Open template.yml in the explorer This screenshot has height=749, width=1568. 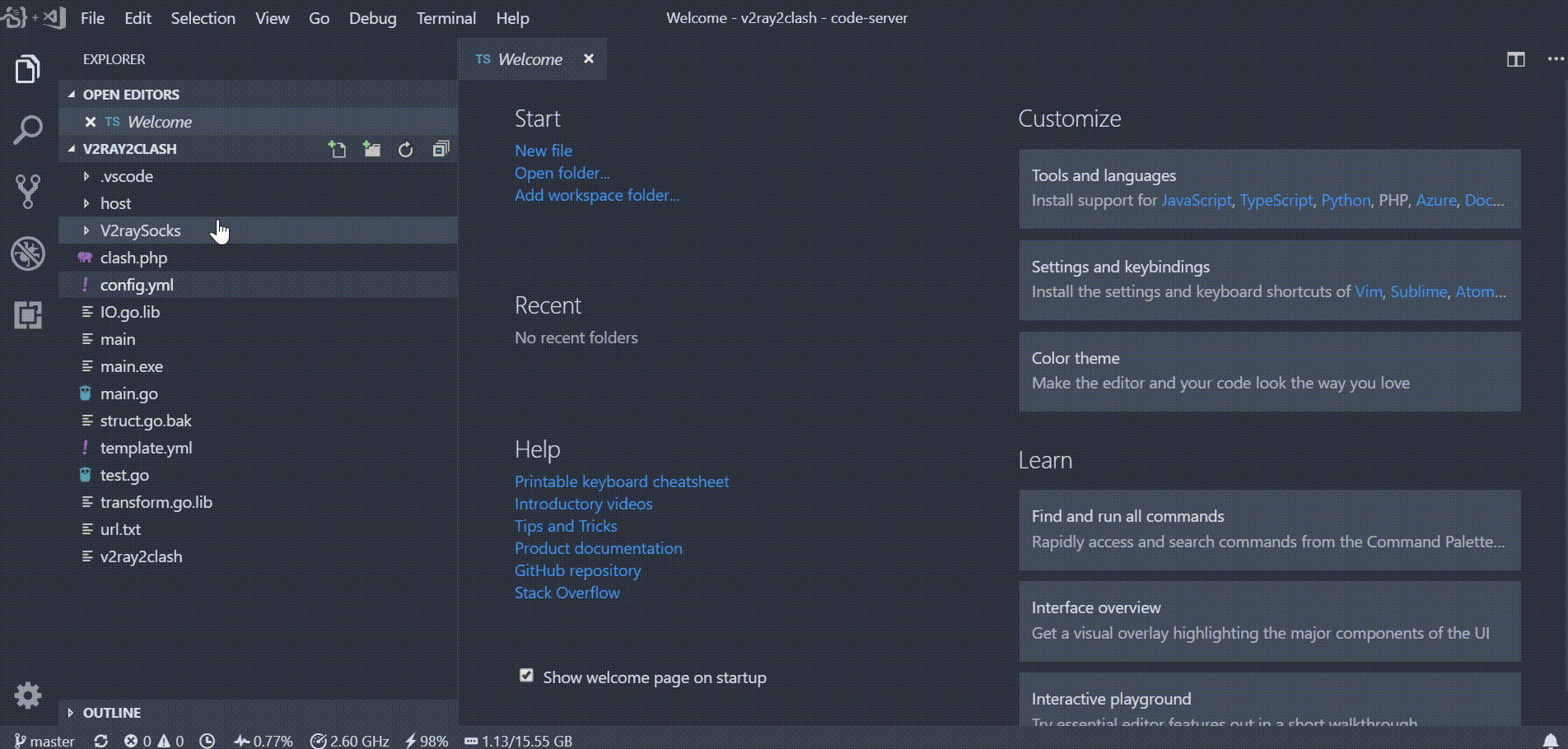click(x=258, y=448)
